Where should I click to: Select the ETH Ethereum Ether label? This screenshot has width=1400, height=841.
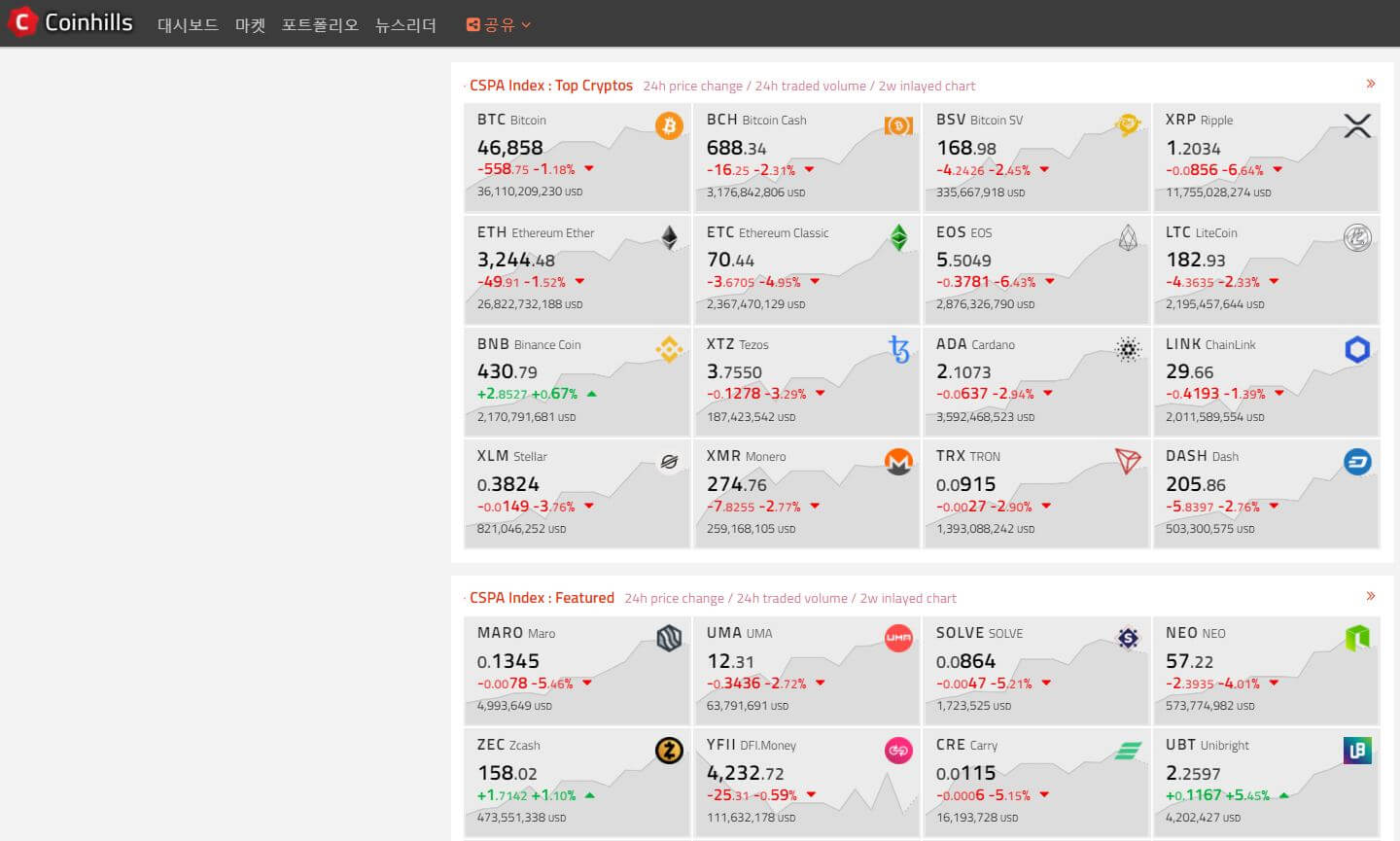pos(536,232)
